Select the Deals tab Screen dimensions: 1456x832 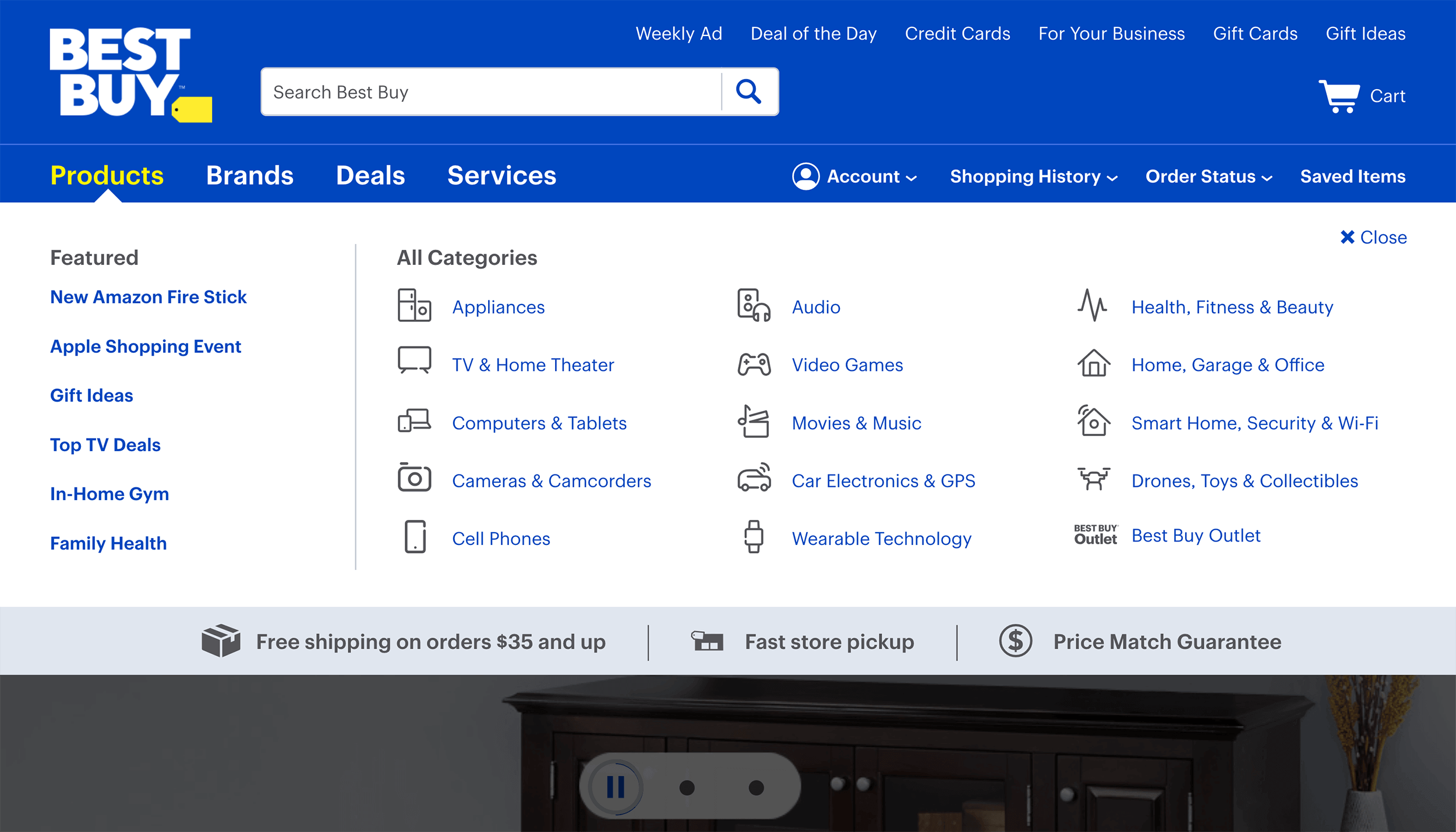[x=371, y=175]
